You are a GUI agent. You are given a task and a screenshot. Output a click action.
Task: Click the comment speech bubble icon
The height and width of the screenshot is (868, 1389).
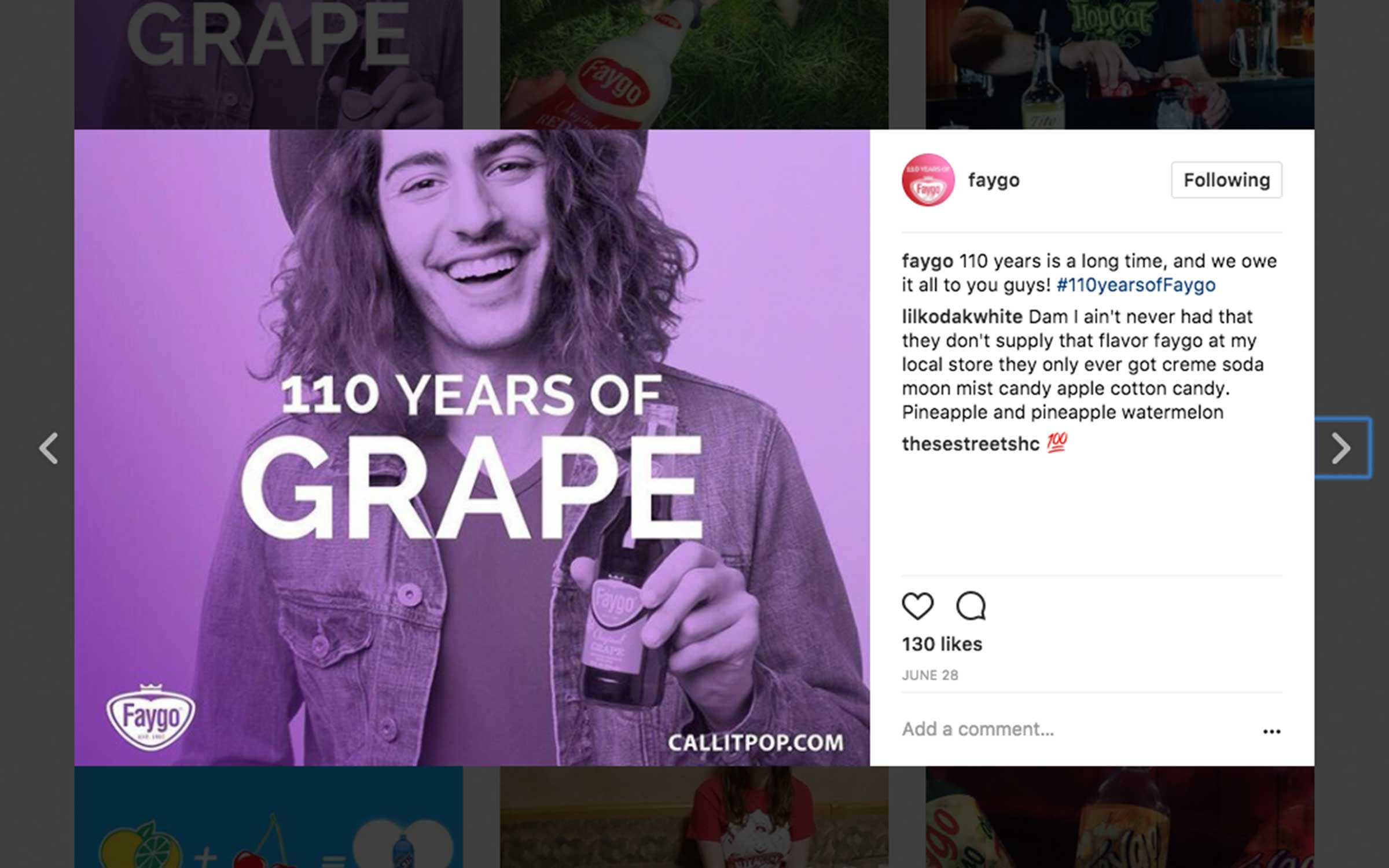point(971,606)
